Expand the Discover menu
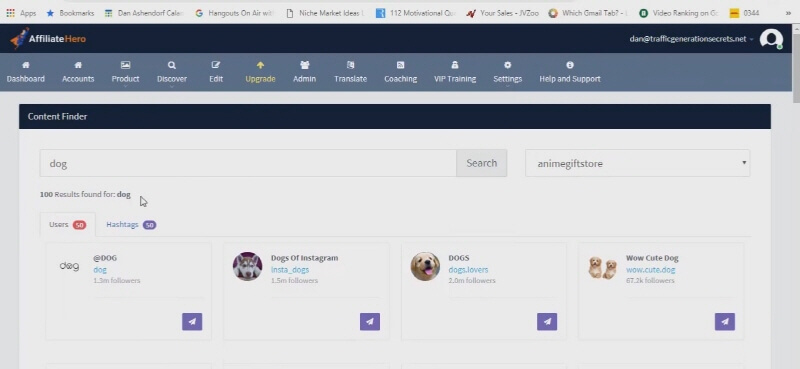Screen dimensions: 800x369 pyautogui.click(x=172, y=73)
